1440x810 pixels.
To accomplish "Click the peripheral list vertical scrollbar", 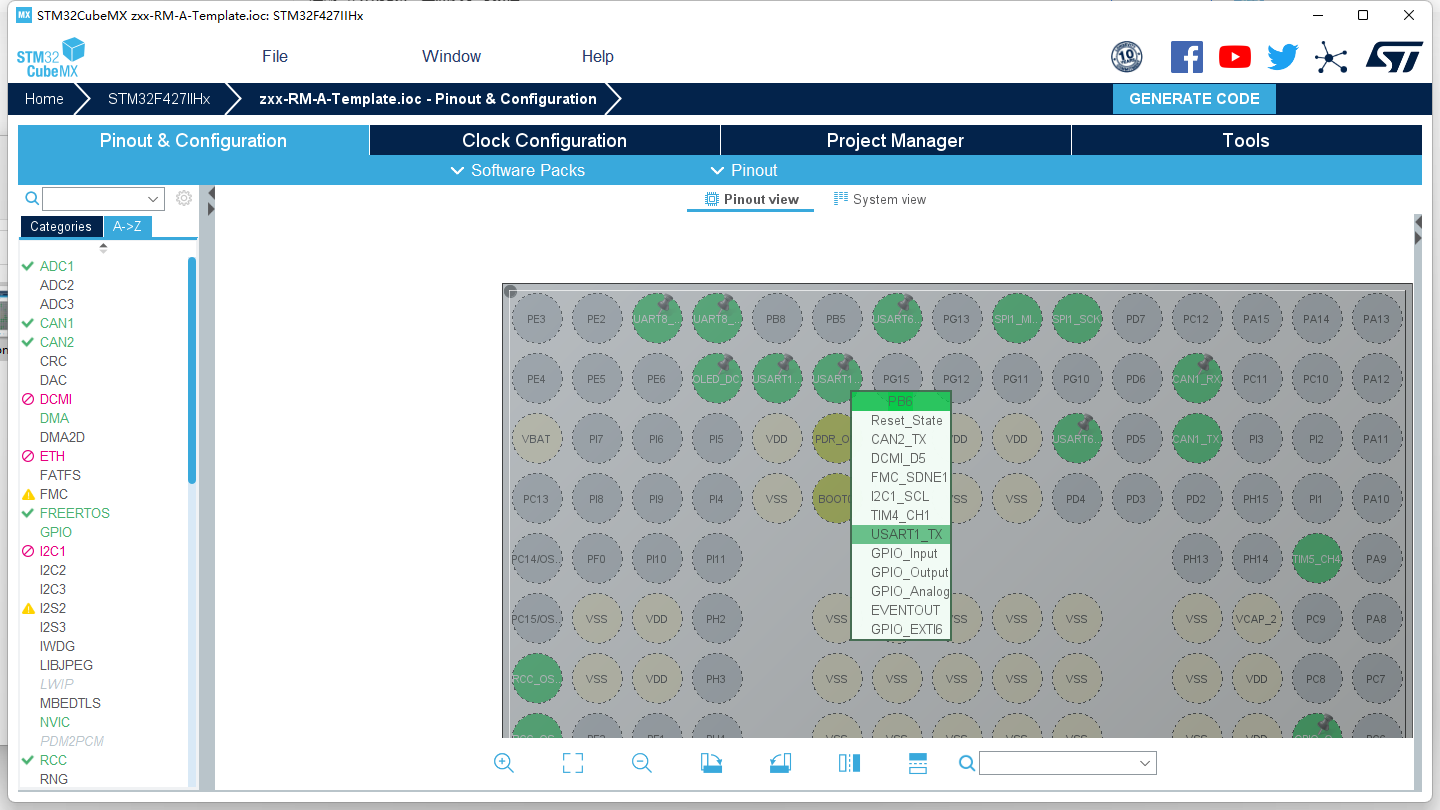I will [x=192, y=370].
